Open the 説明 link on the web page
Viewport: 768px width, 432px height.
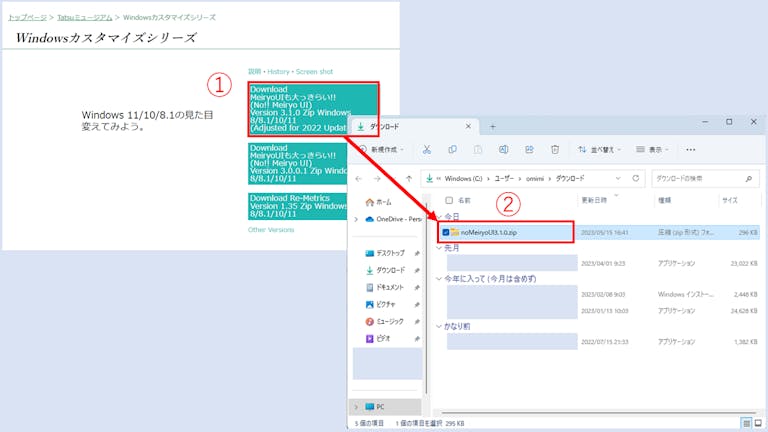[x=255, y=72]
